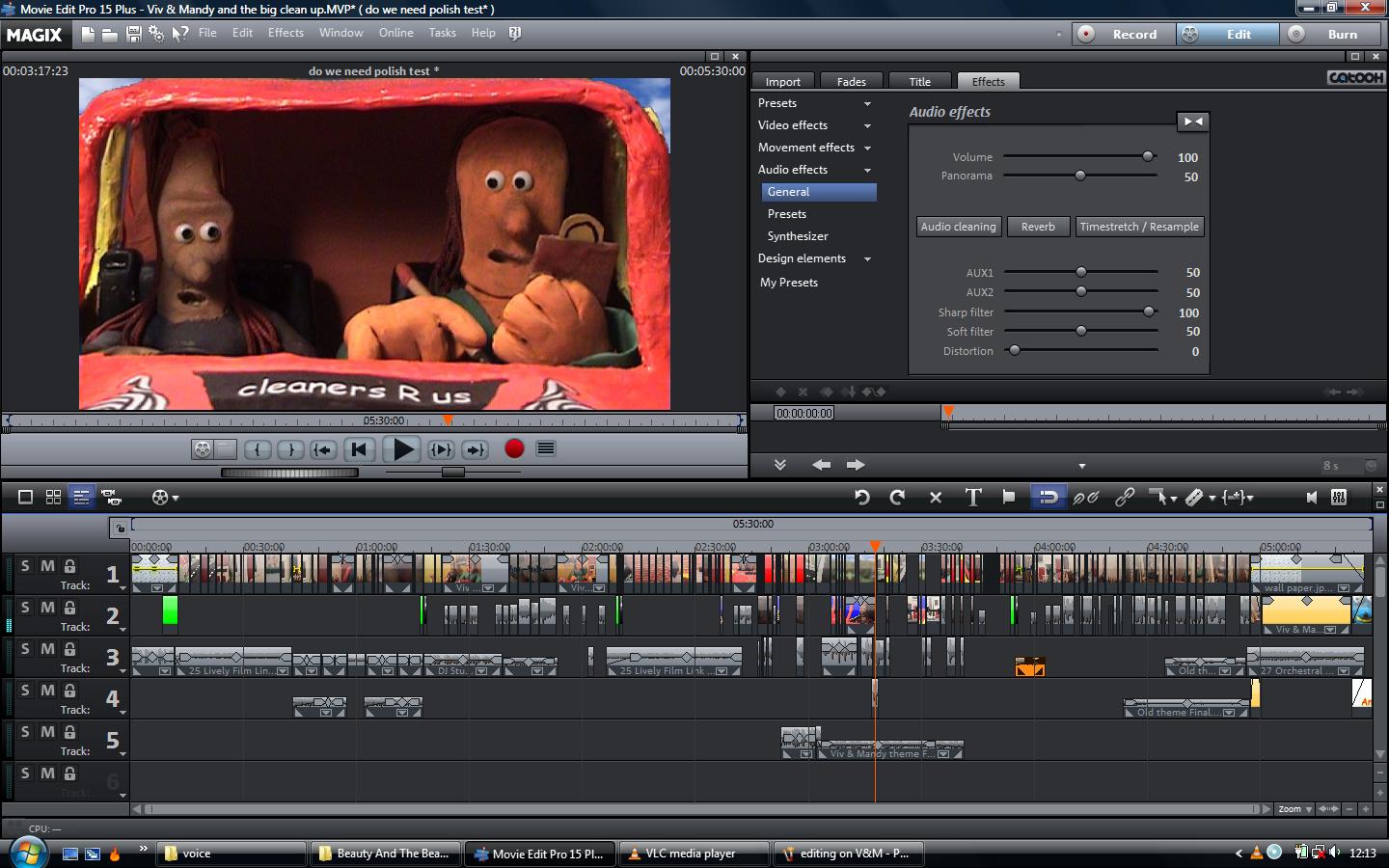The height and width of the screenshot is (868, 1389).
Task: Open the multicam mode icon
Action: [111, 497]
